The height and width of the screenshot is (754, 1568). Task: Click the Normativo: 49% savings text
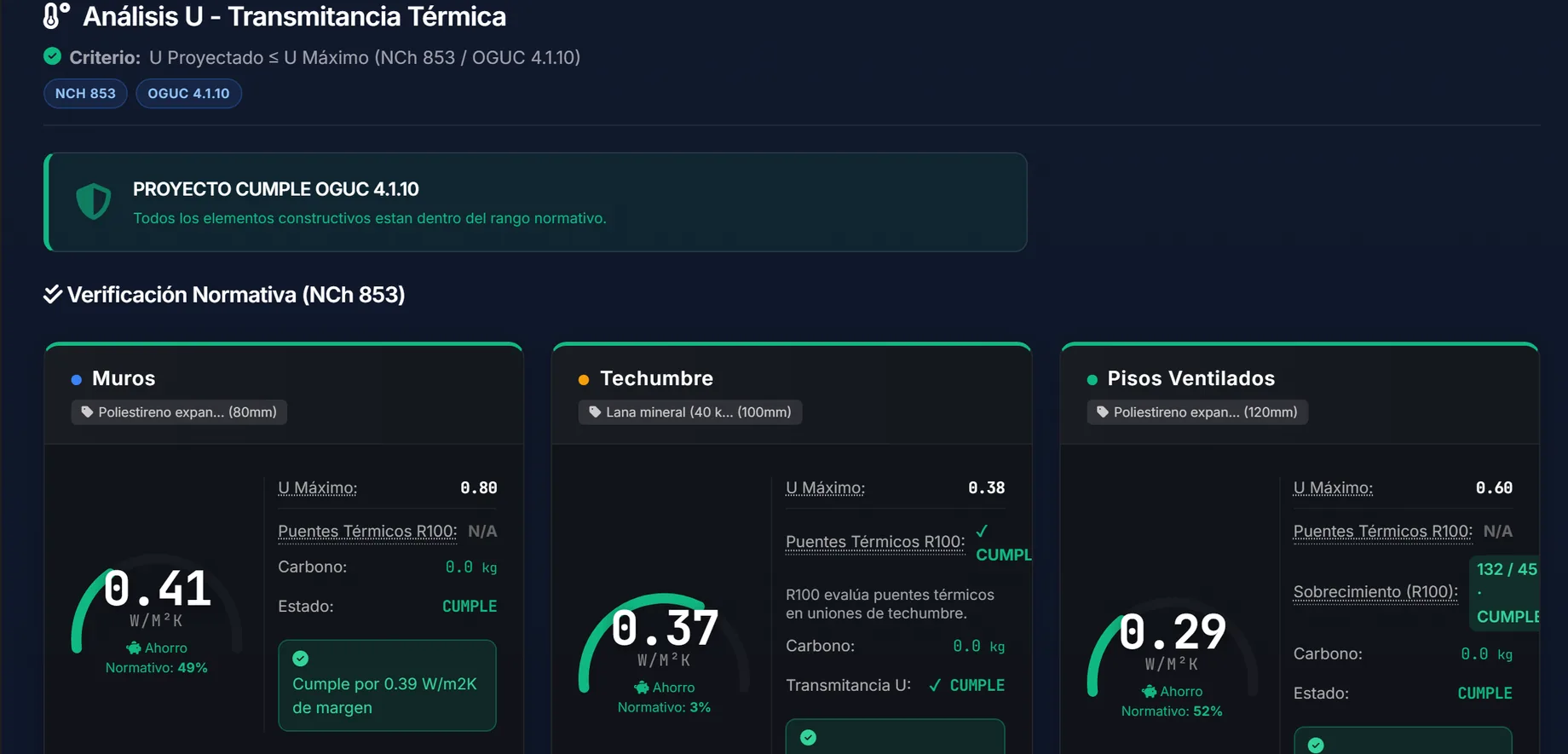click(x=157, y=668)
